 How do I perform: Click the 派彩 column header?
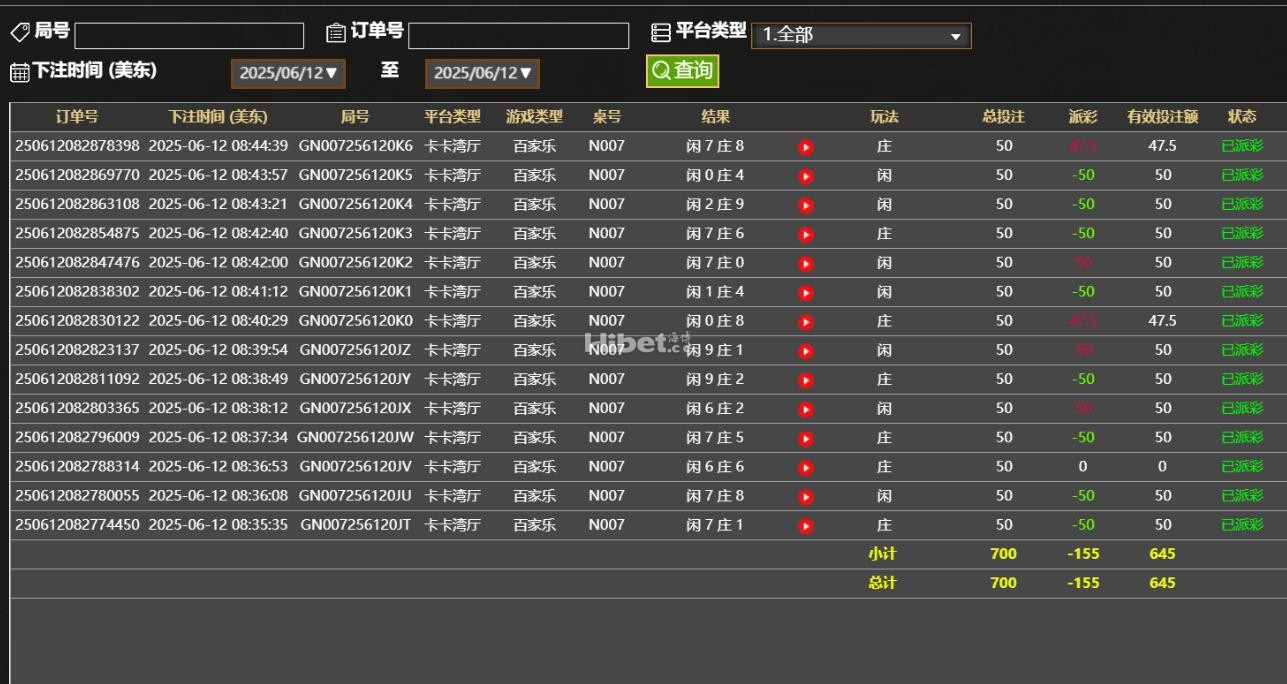click(1082, 117)
